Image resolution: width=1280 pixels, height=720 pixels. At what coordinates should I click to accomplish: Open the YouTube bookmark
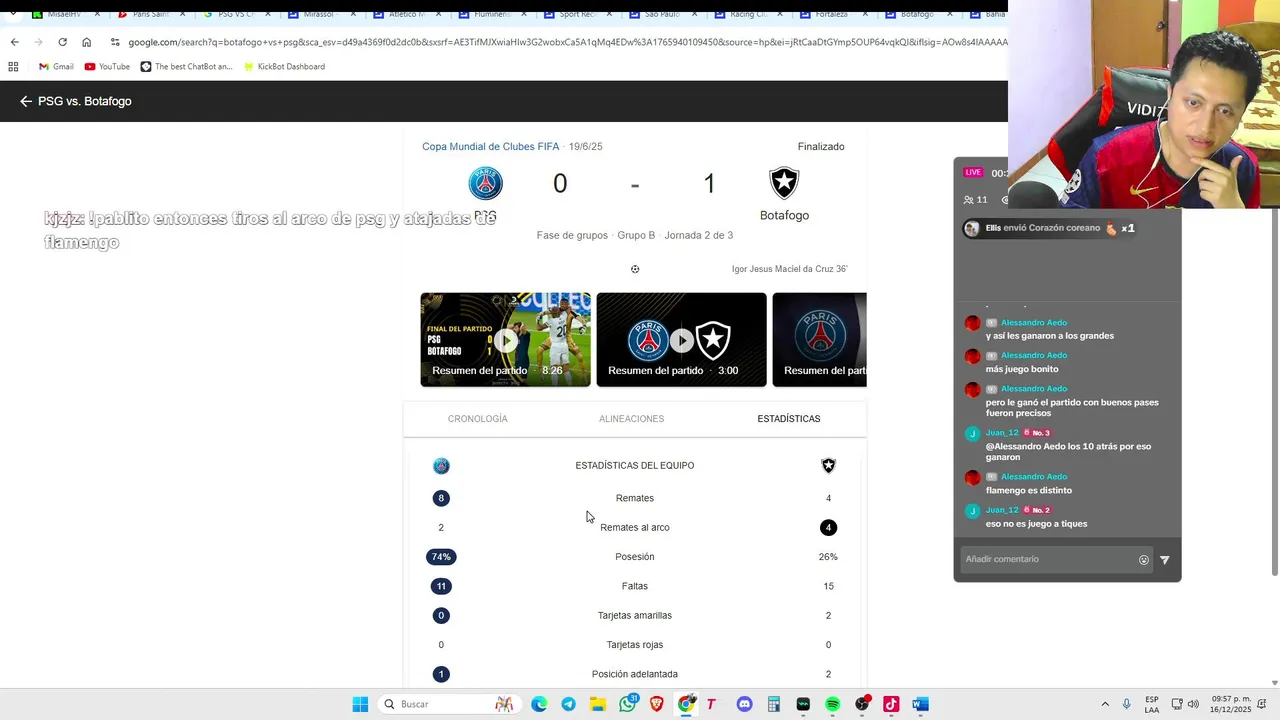coord(107,67)
